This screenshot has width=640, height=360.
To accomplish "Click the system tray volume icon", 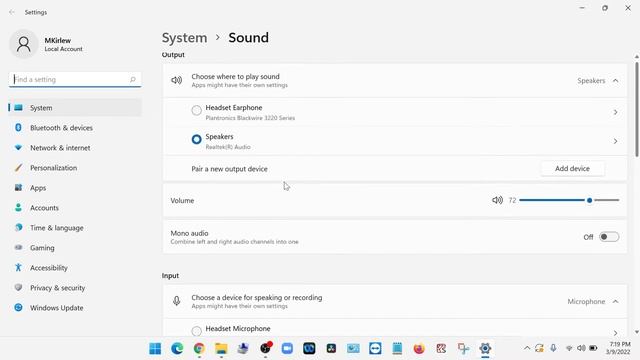I will coord(581,348).
